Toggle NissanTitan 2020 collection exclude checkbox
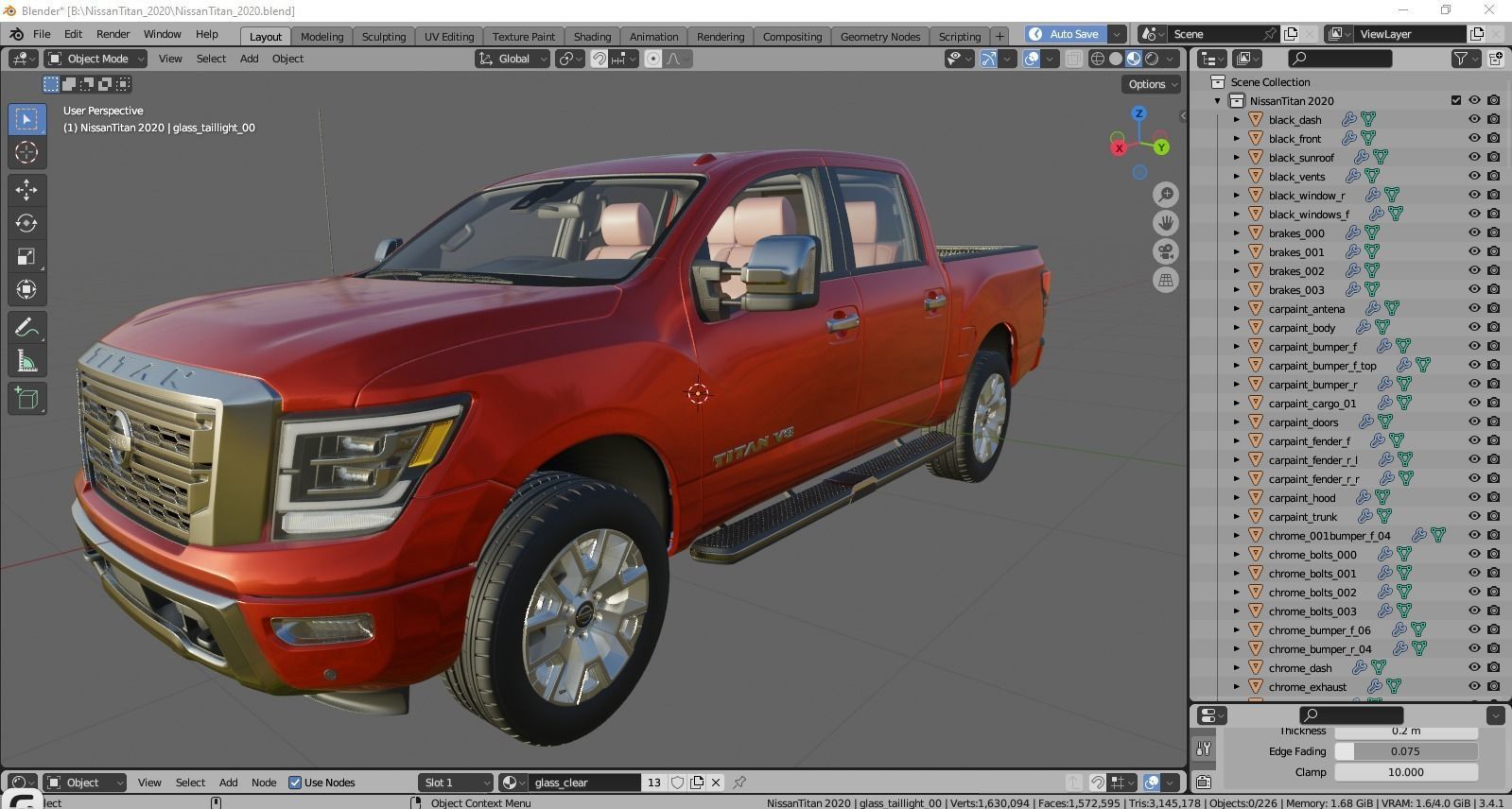The image size is (1512, 809). (x=1456, y=100)
